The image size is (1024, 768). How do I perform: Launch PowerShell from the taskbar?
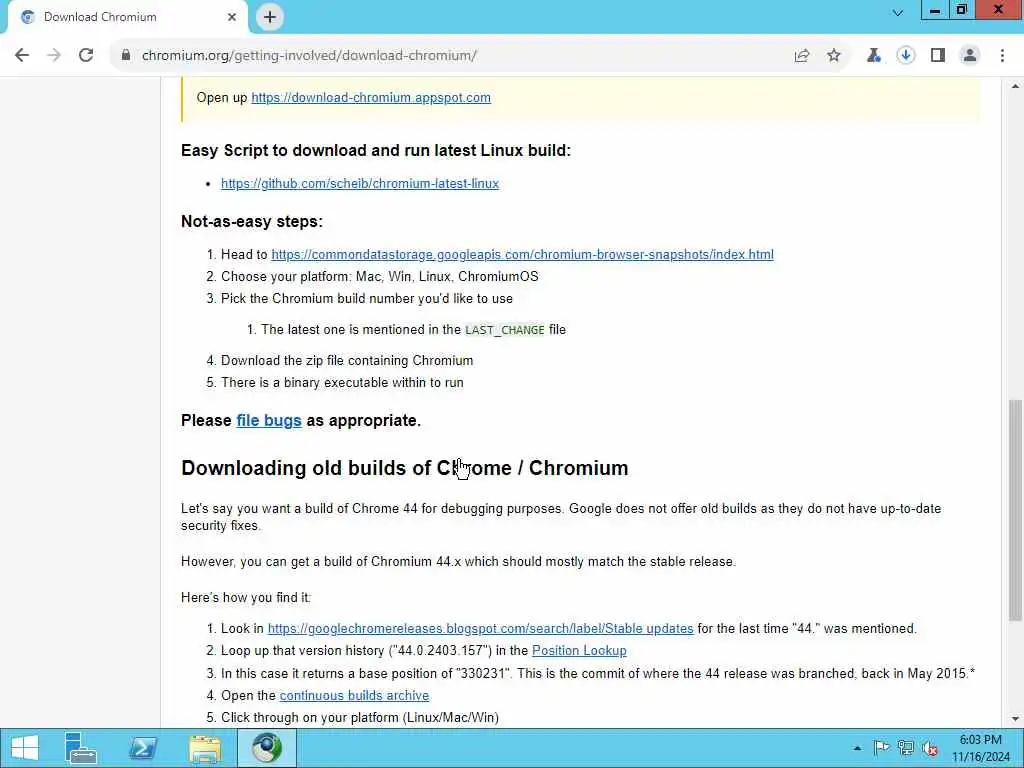coord(143,748)
